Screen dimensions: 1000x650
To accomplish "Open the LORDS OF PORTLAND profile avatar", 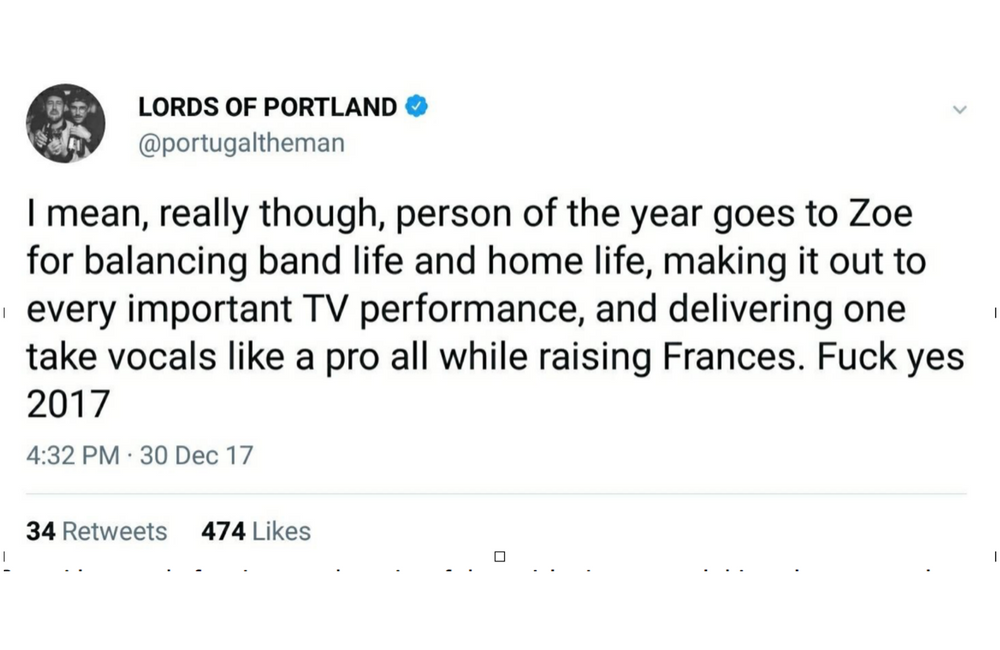I will [65, 123].
